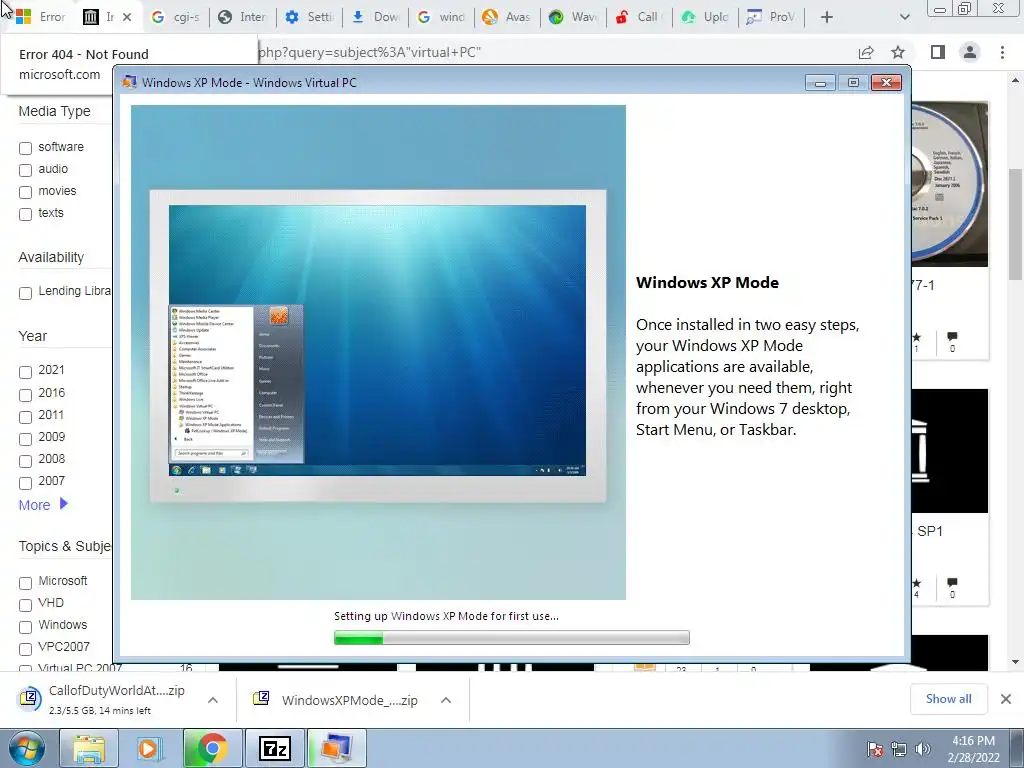Image resolution: width=1024 pixels, height=768 pixels.
Task: Check the 2008 year filter
Action: coord(25,461)
